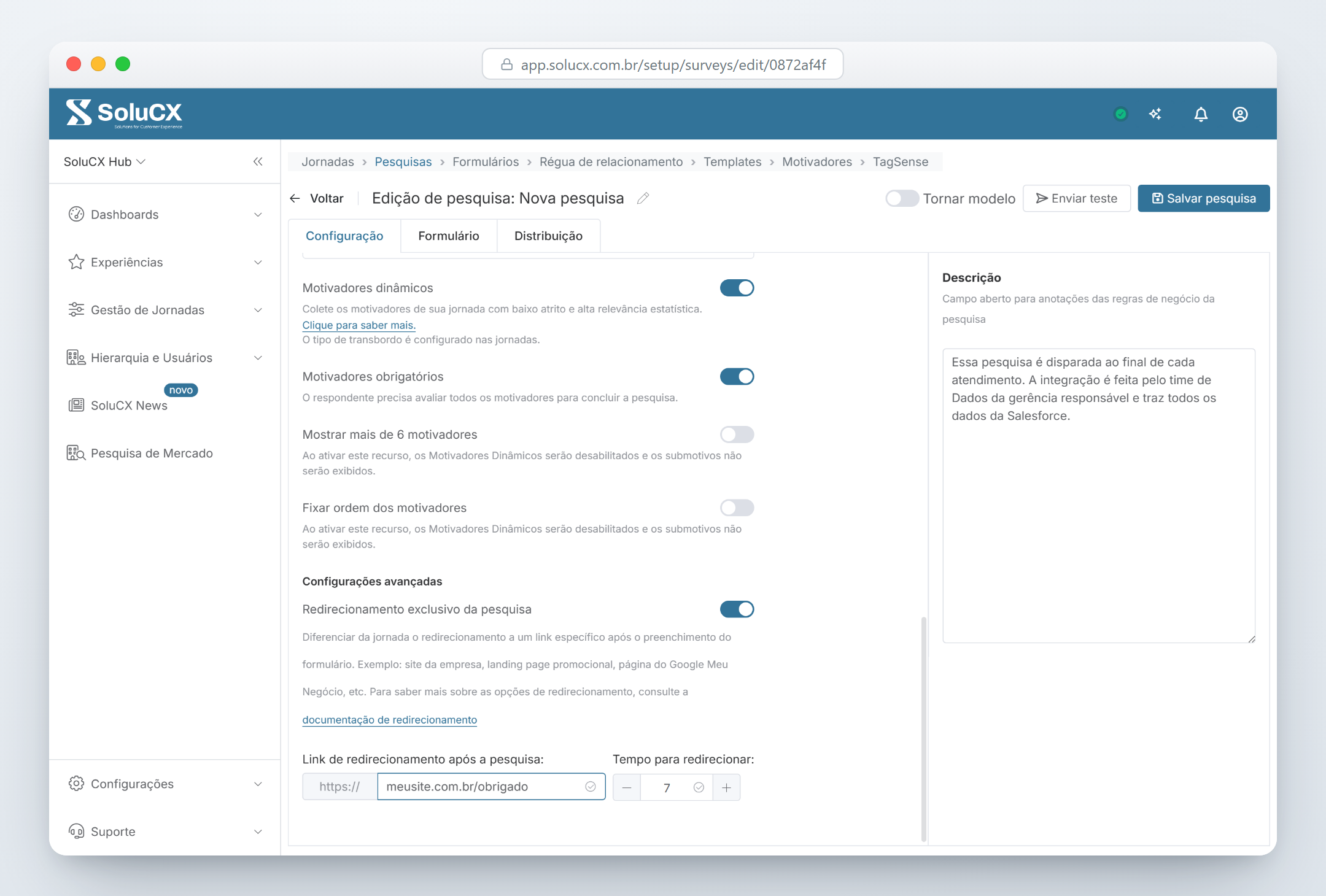The width and height of the screenshot is (1326, 896).
Task: Click the Gestão de Jornadas sliders icon
Action: pyautogui.click(x=76, y=310)
